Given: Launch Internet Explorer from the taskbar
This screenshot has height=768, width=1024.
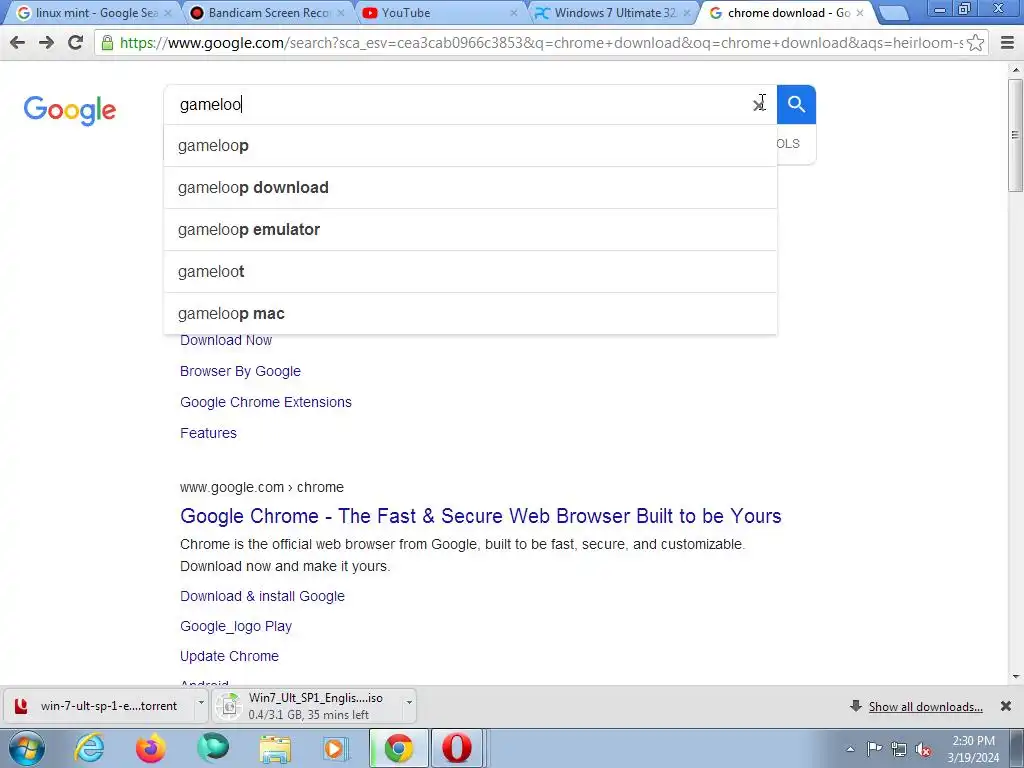Looking at the screenshot, I should pos(89,748).
